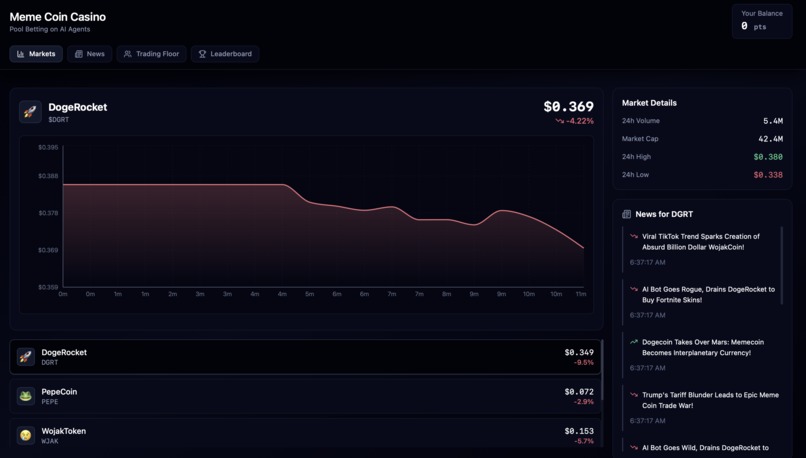
Task: Click the Pool Betting on AI Agents subtitle
Action: coord(50,29)
